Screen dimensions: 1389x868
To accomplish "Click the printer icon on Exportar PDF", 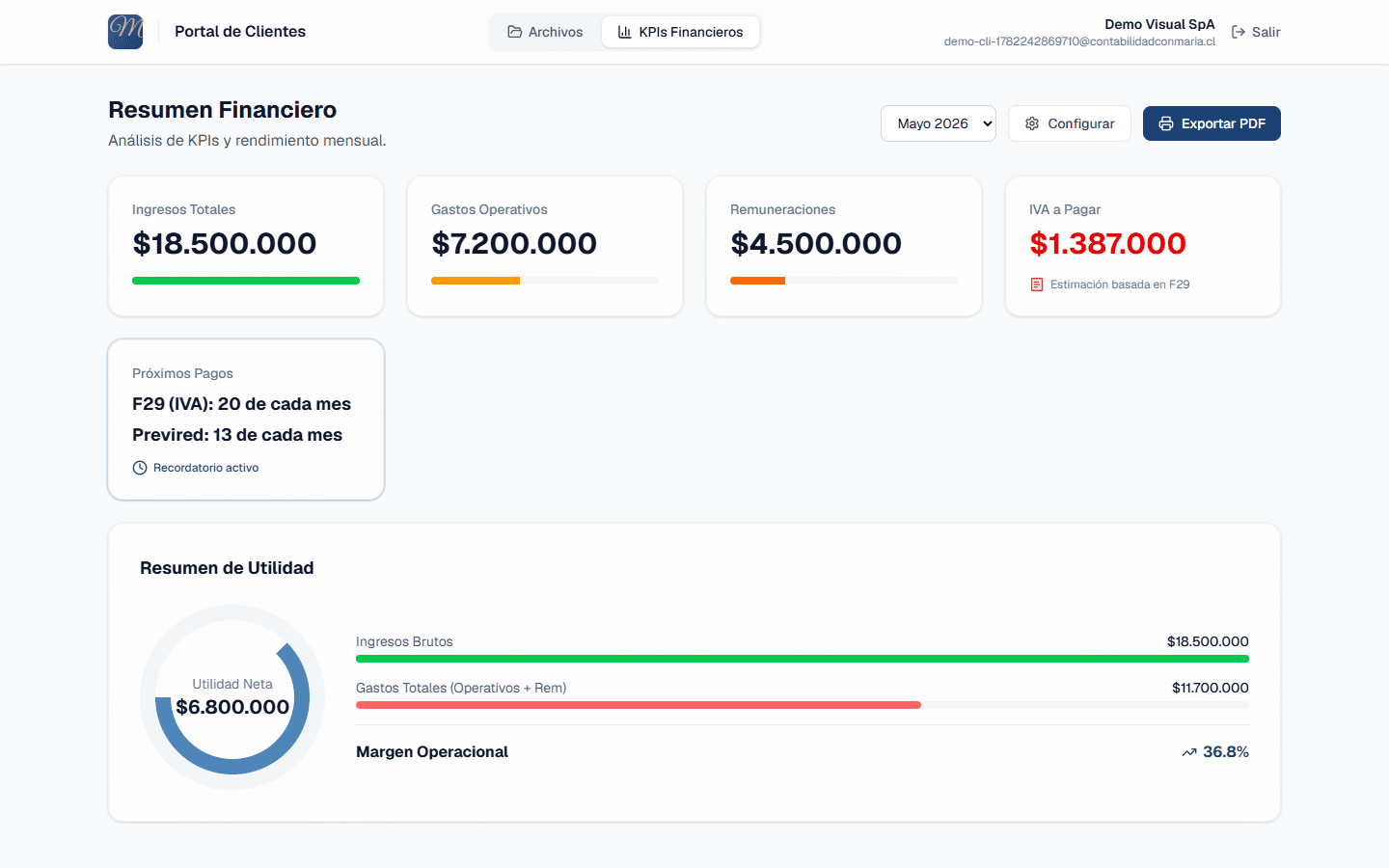I will 1166,123.
